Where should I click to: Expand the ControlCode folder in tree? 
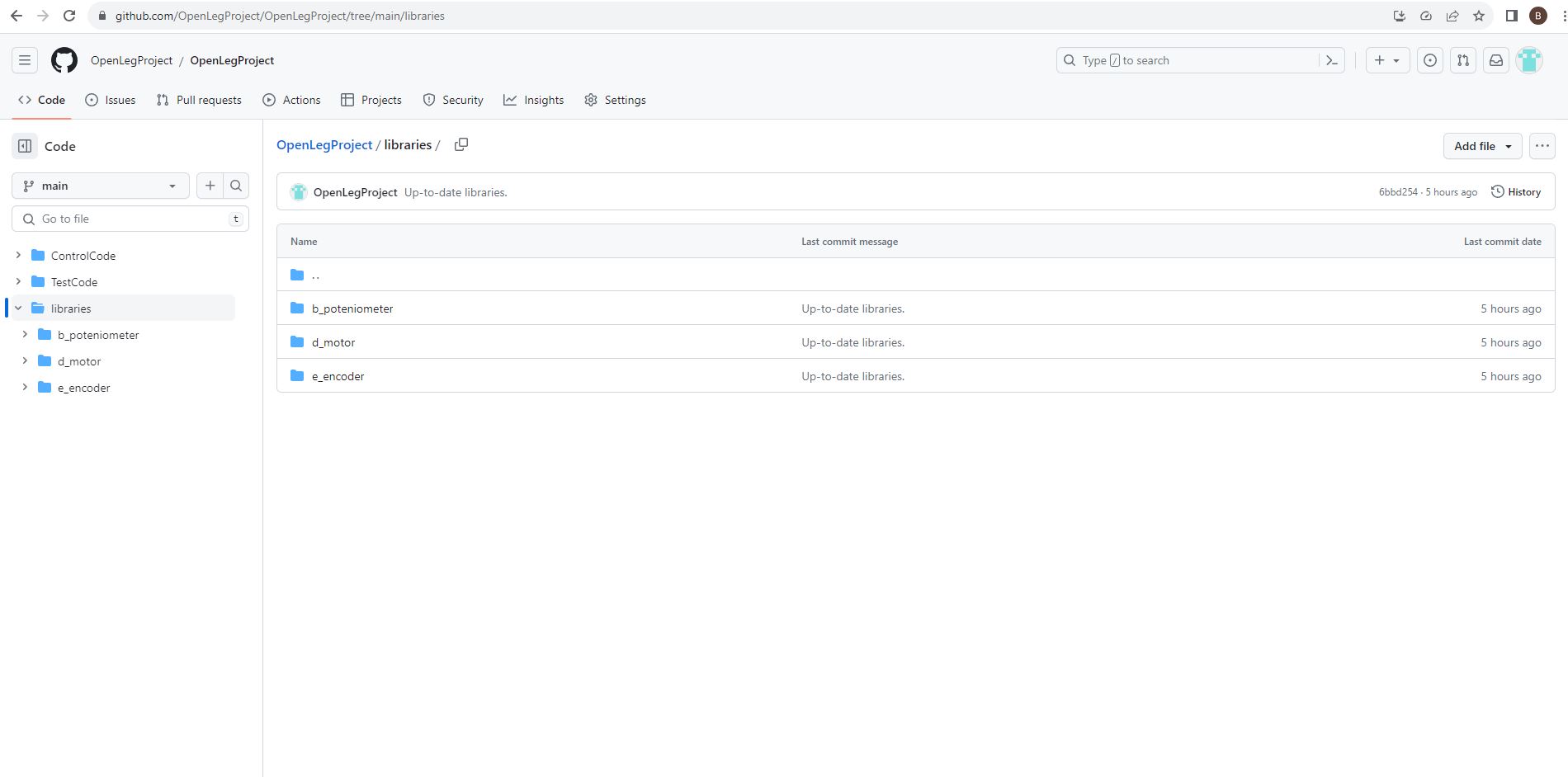[18, 256]
